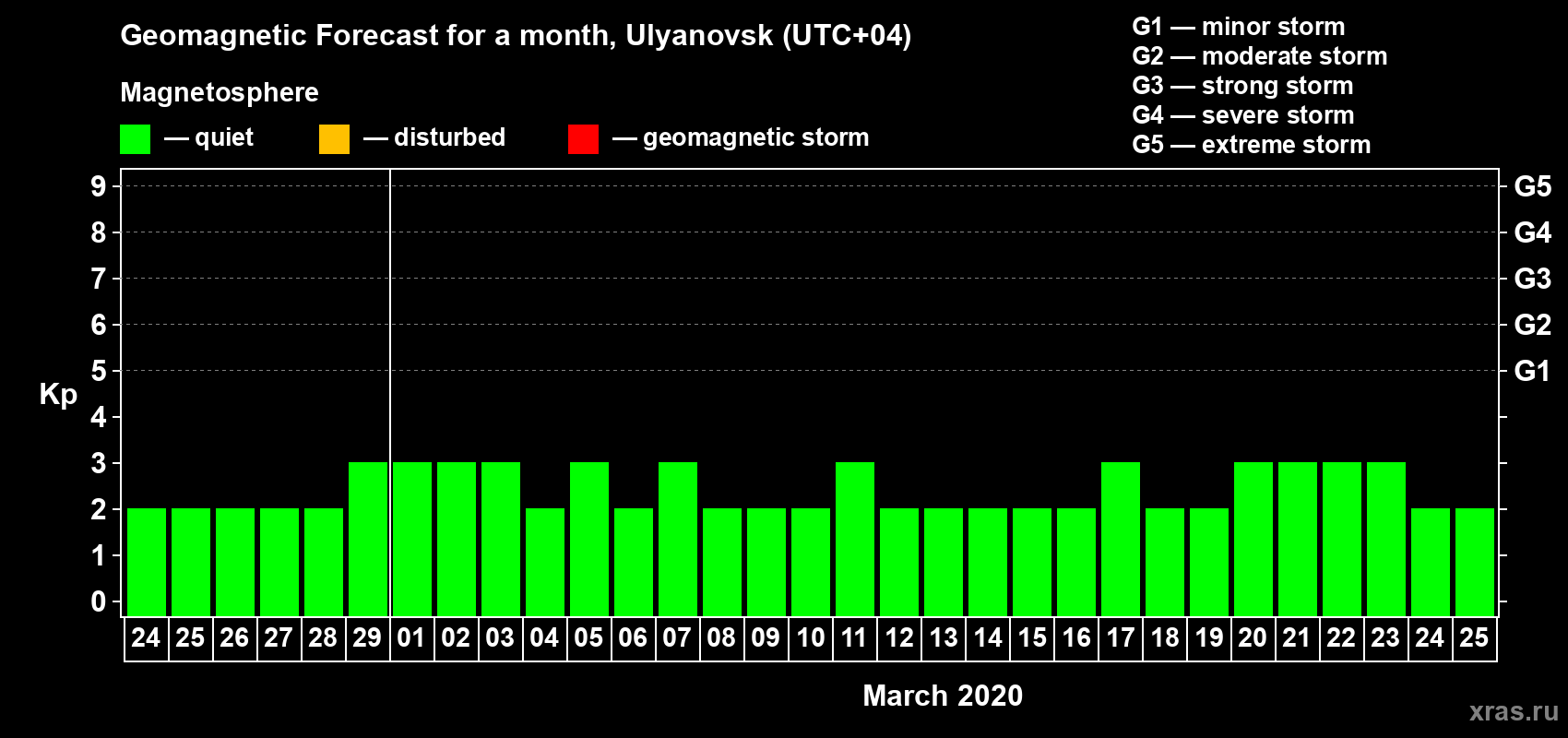Click the green bar for date 11
Screen dimensions: 1568x738
pos(855,539)
